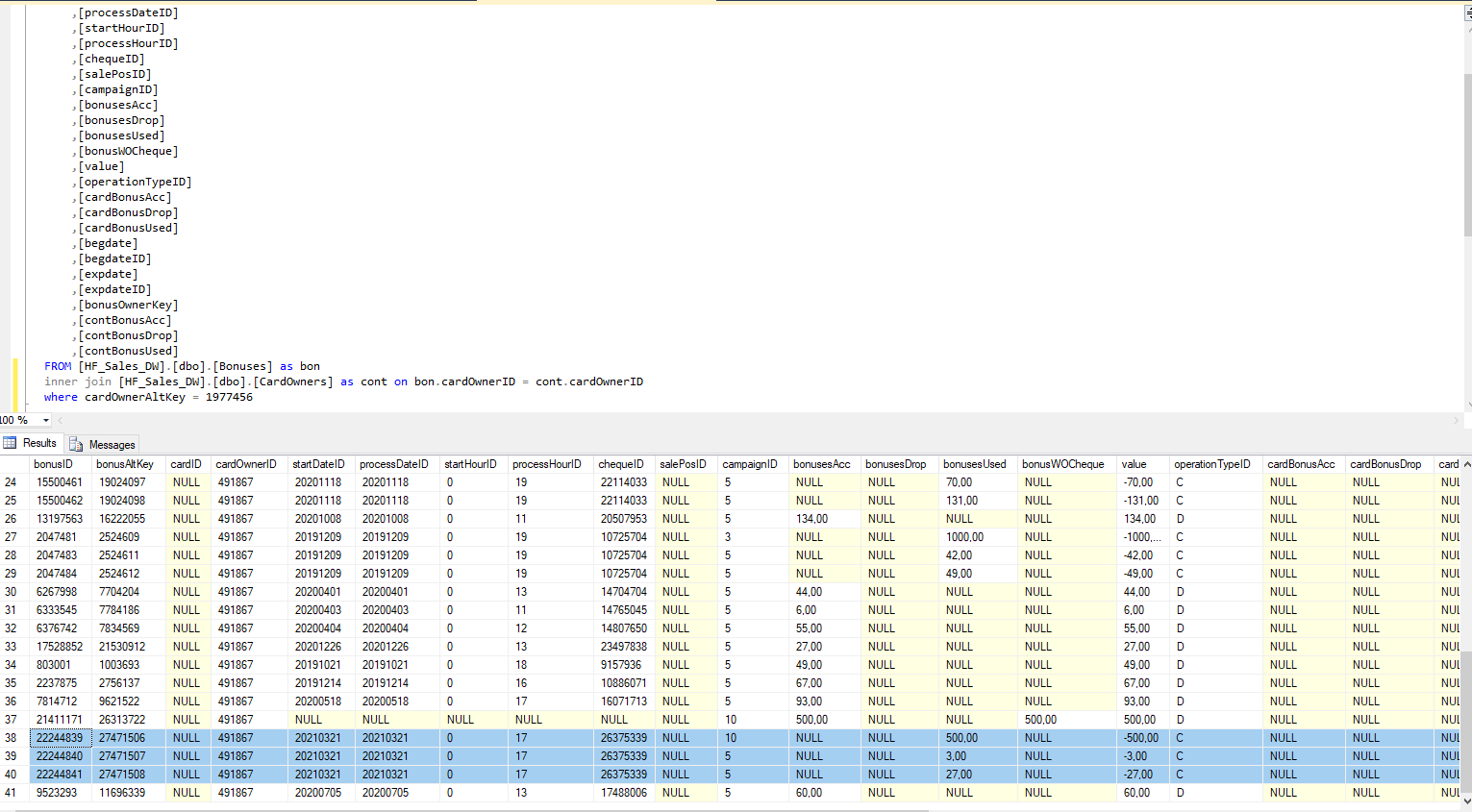Open the 100 % zoom dropdown

pos(45,420)
